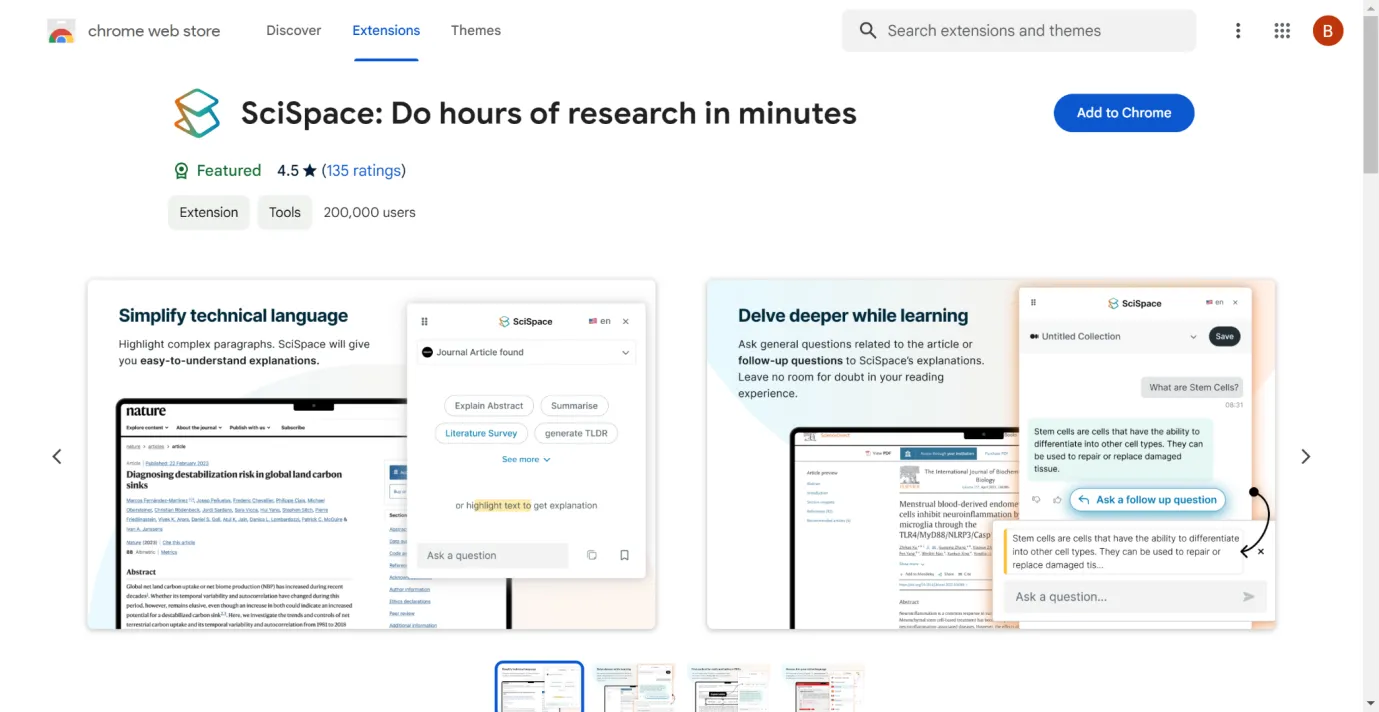Image resolution: width=1379 pixels, height=712 pixels.
Task: Click the SciSpace title heading
Action: pos(549,113)
